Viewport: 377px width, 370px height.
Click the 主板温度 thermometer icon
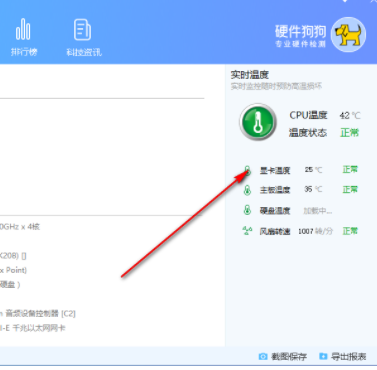[247, 190]
